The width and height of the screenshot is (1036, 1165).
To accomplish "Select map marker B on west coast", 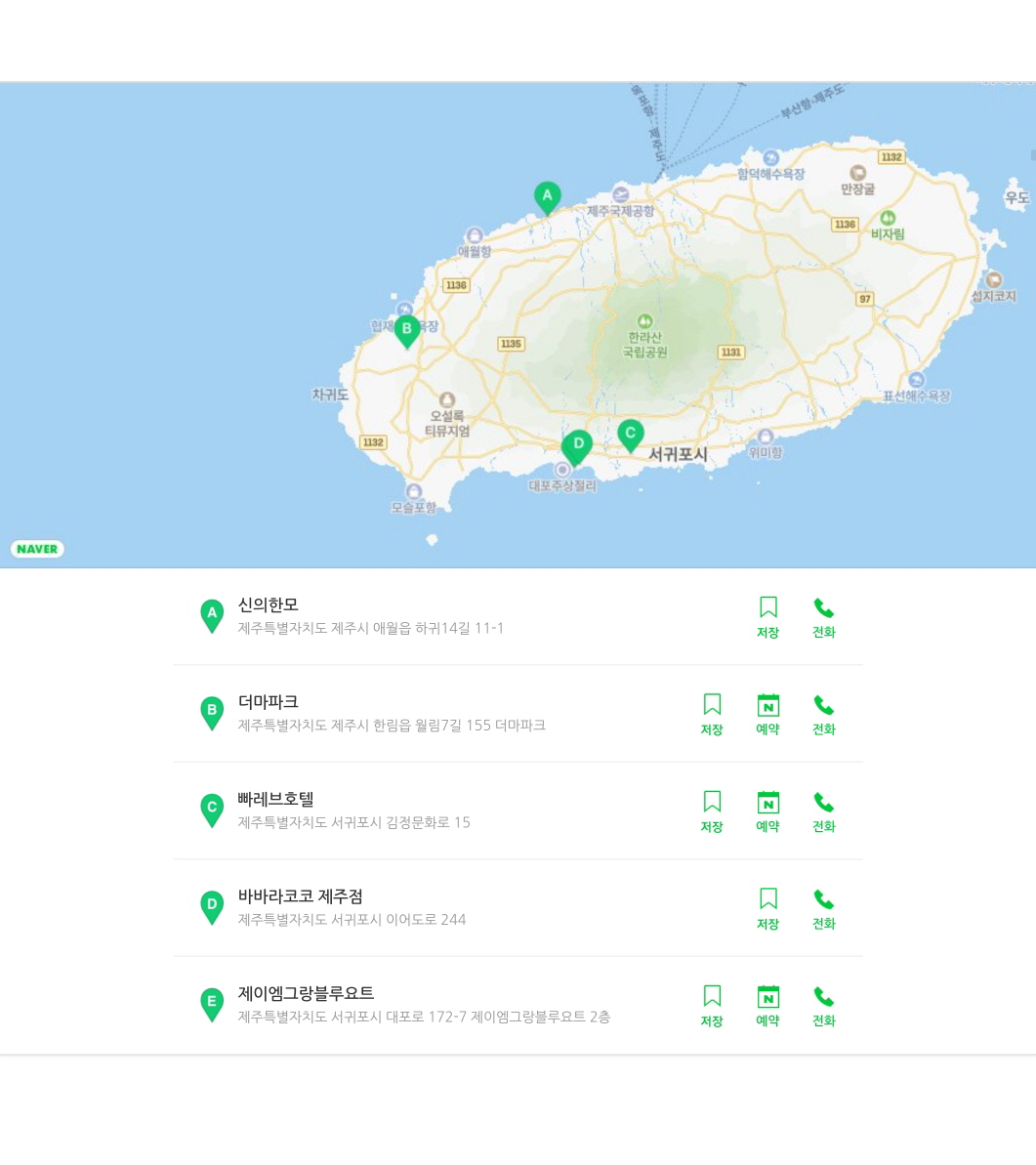I will 407,330.
